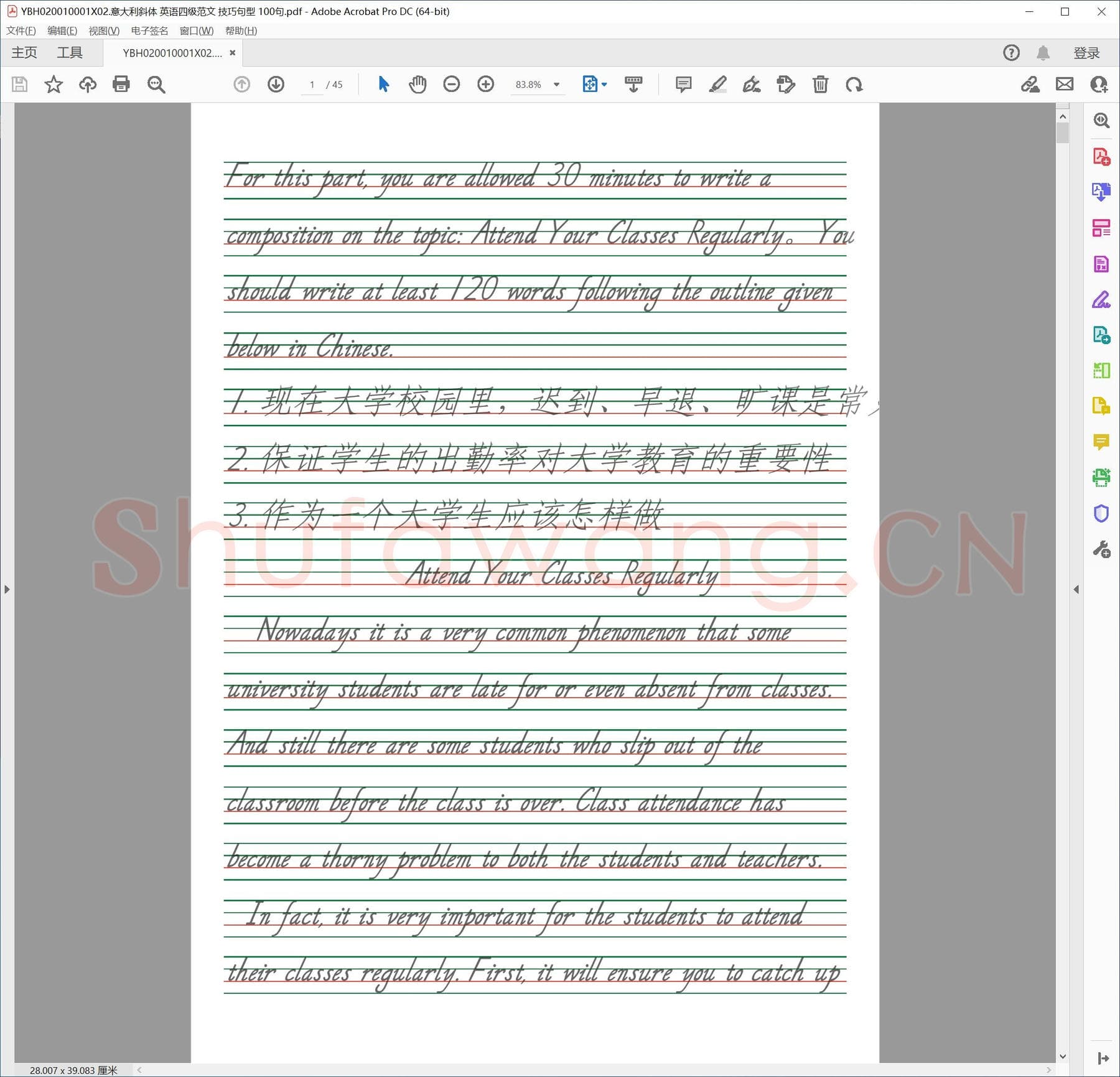
Task: Click the page number input field
Action: (x=312, y=85)
